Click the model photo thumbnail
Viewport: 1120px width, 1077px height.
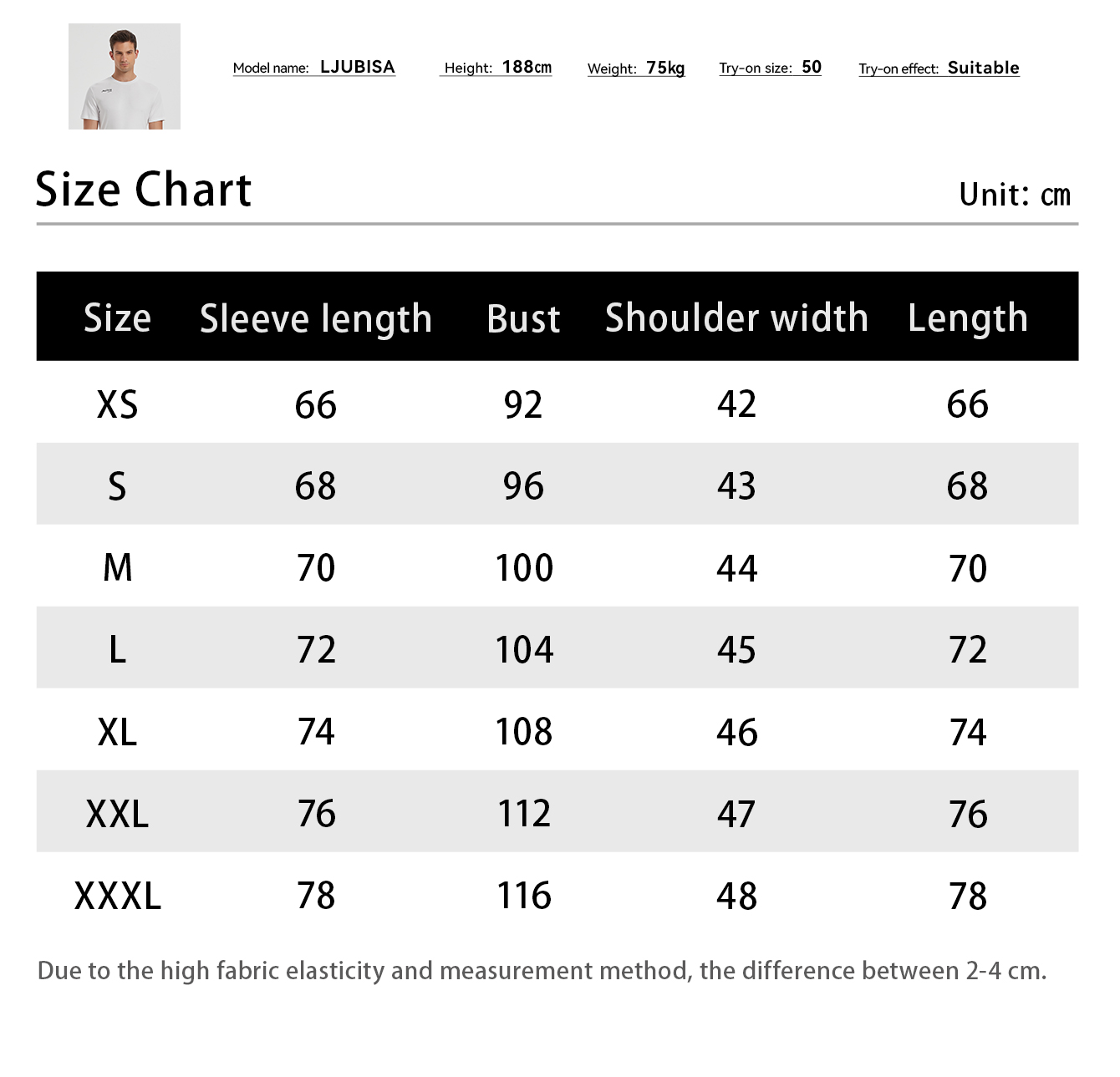pos(125,76)
